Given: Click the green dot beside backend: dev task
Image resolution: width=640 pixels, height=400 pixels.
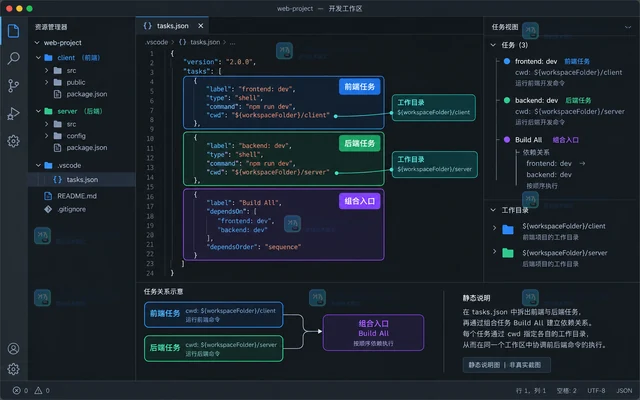Looking at the screenshot, I should pos(507,100).
